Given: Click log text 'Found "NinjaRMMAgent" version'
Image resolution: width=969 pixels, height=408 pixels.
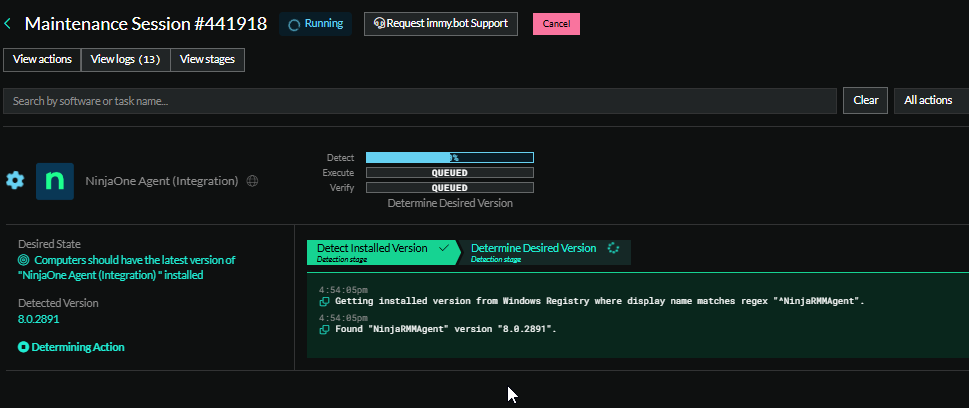Looking at the screenshot, I should coord(446,329).
